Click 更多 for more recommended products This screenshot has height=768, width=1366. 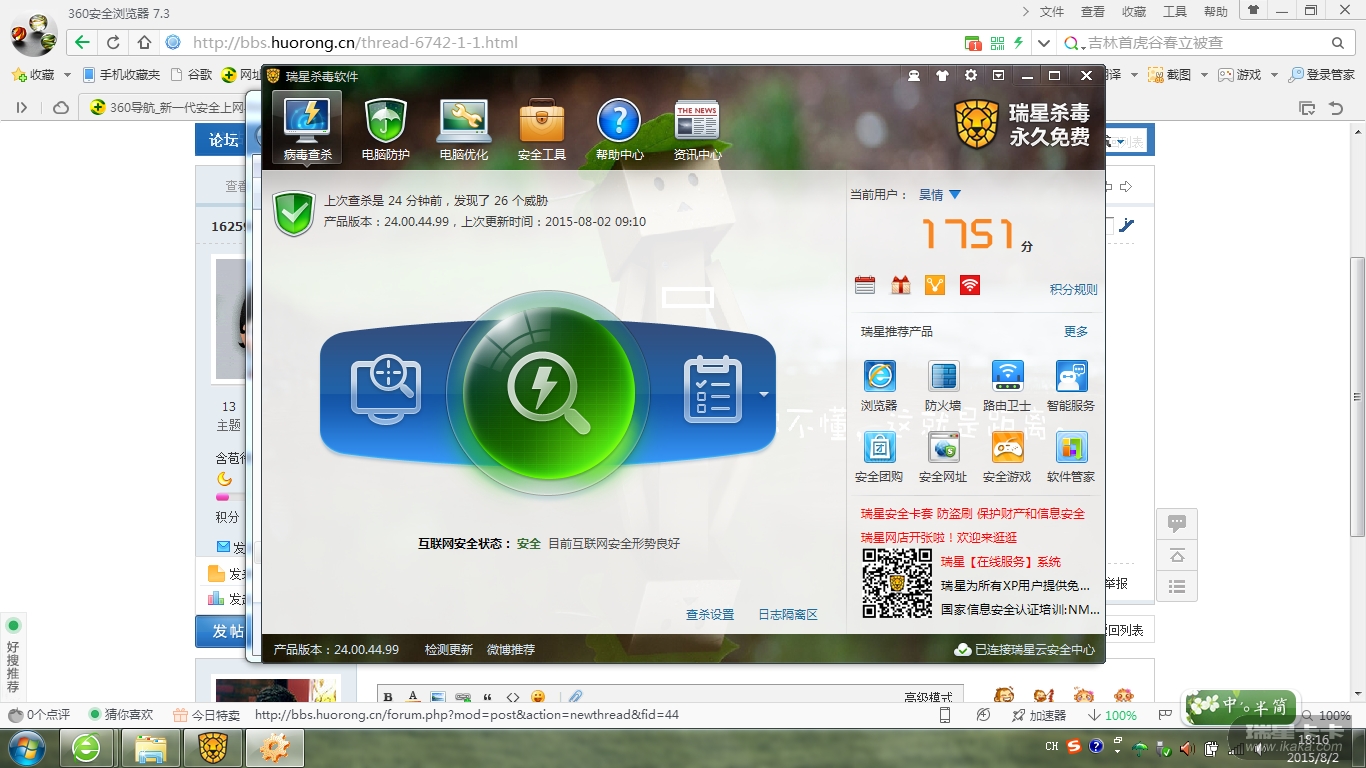pyautogui.click(x=1076, y=331)
